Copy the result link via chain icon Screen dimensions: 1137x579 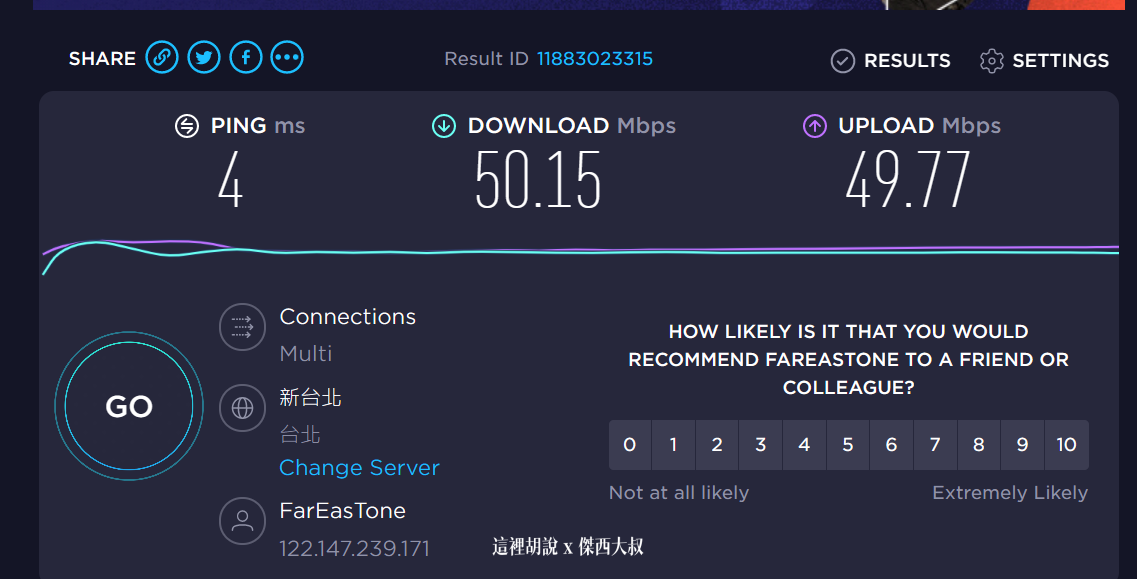tap(162, 57)
